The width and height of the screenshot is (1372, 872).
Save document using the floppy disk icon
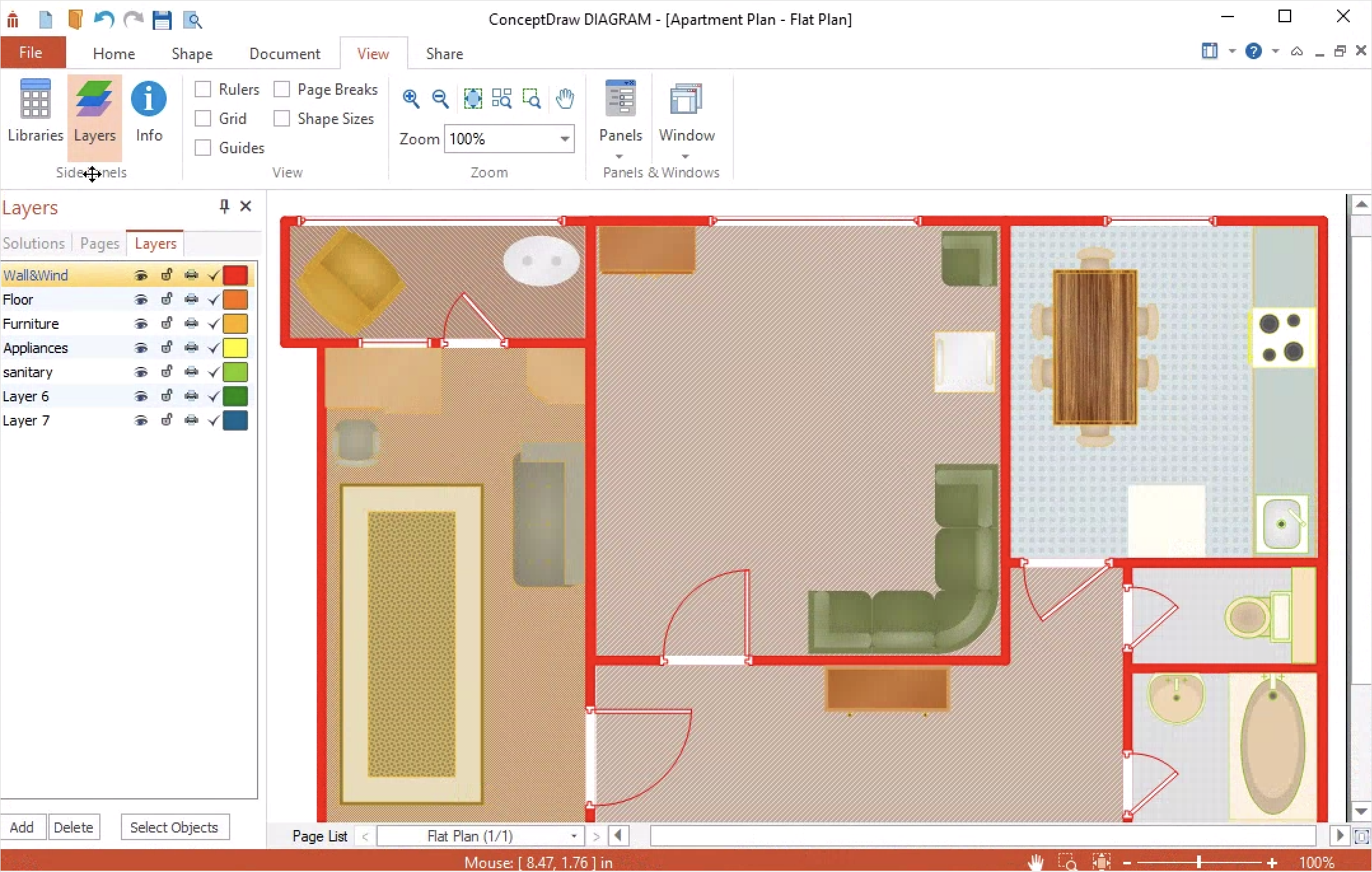[x=162, y=20]
